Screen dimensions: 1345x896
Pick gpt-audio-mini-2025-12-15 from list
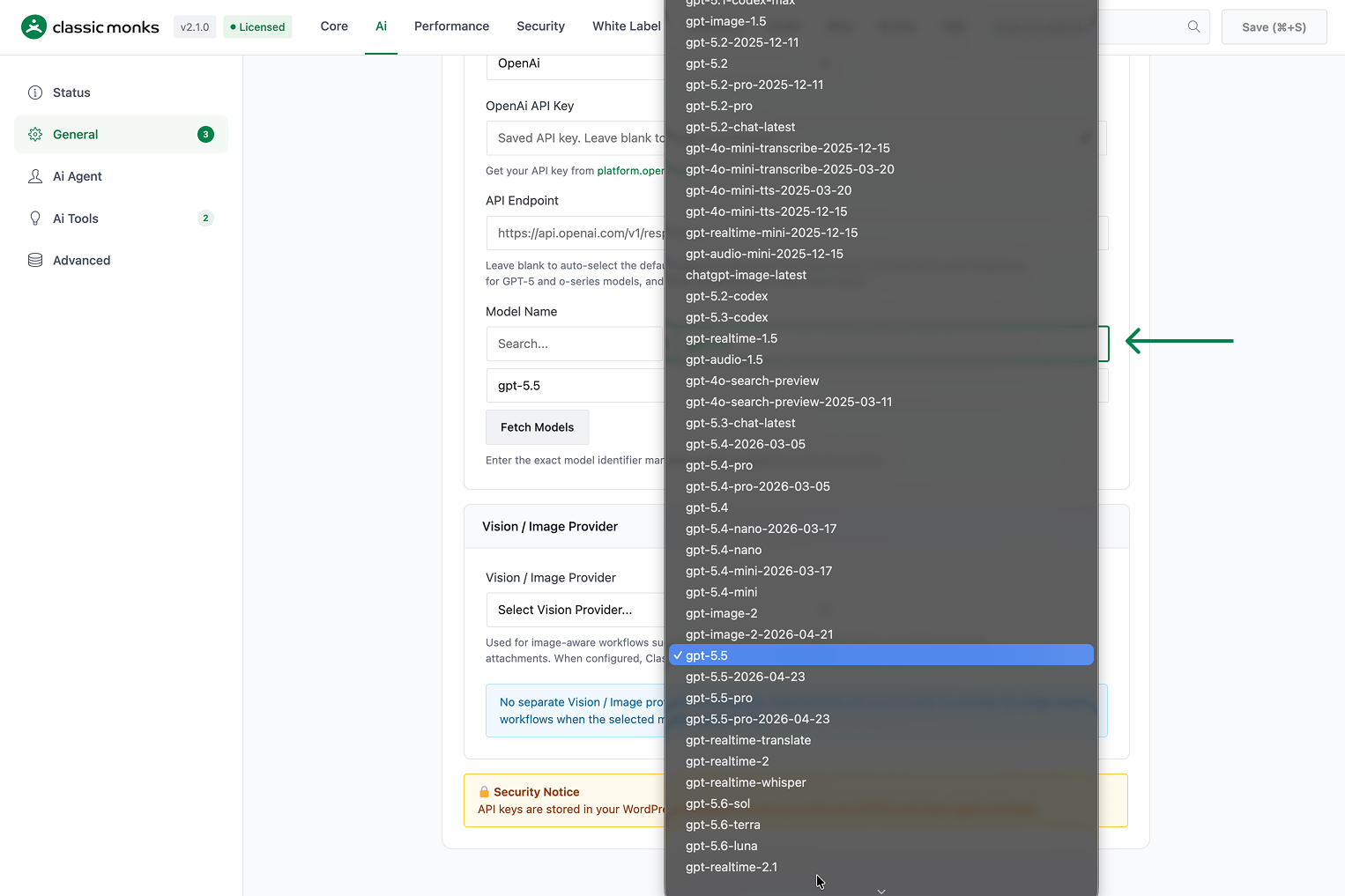coord(881,254)
